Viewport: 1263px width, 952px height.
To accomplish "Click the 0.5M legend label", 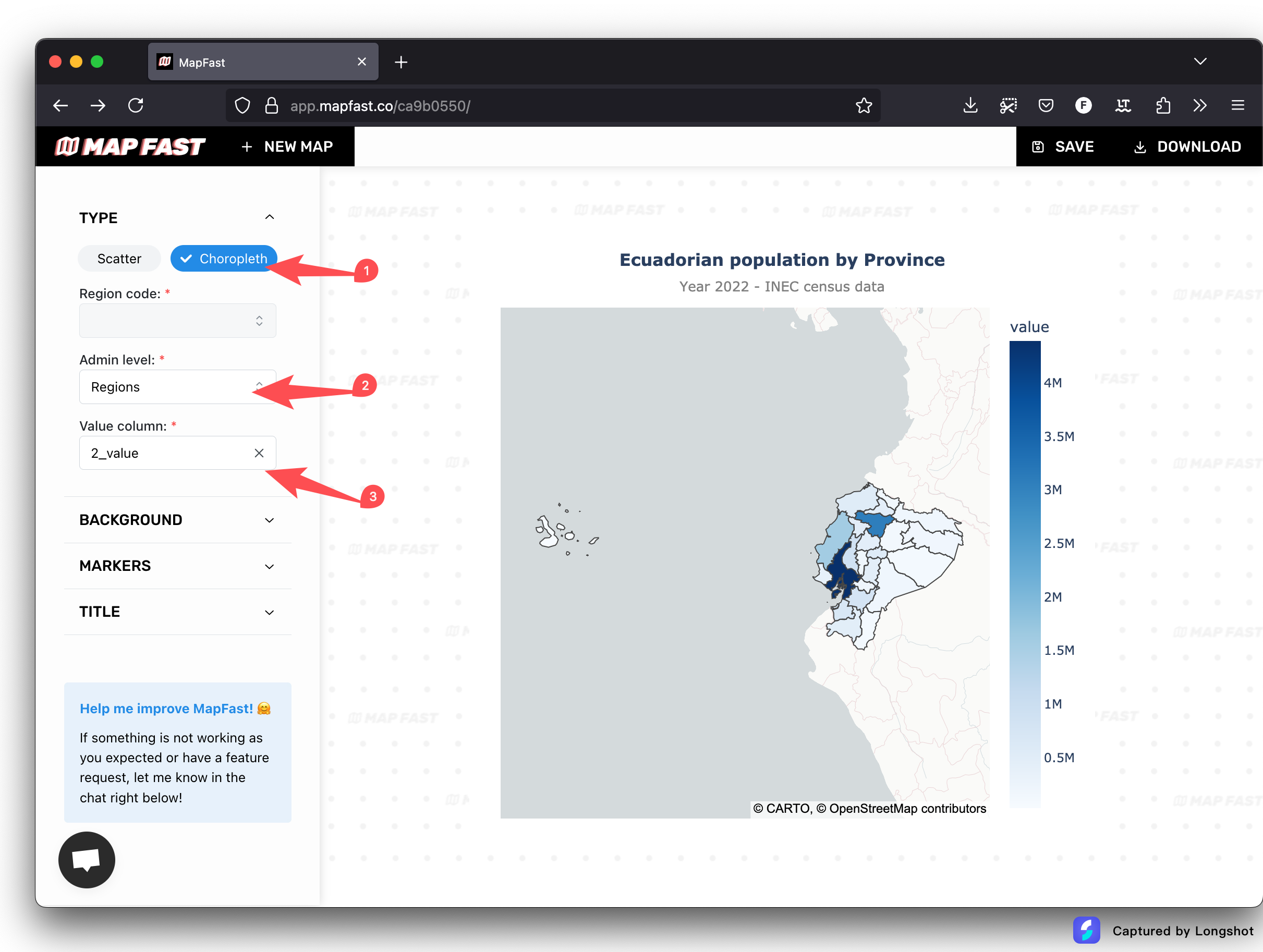I will 1059,758.
